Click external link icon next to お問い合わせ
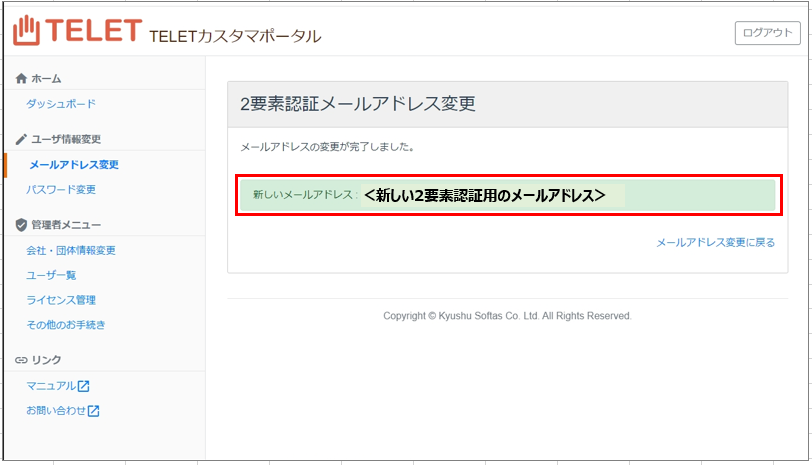This screenshot has height=465, width=812. pyautogui.click(x=93, y=411)
